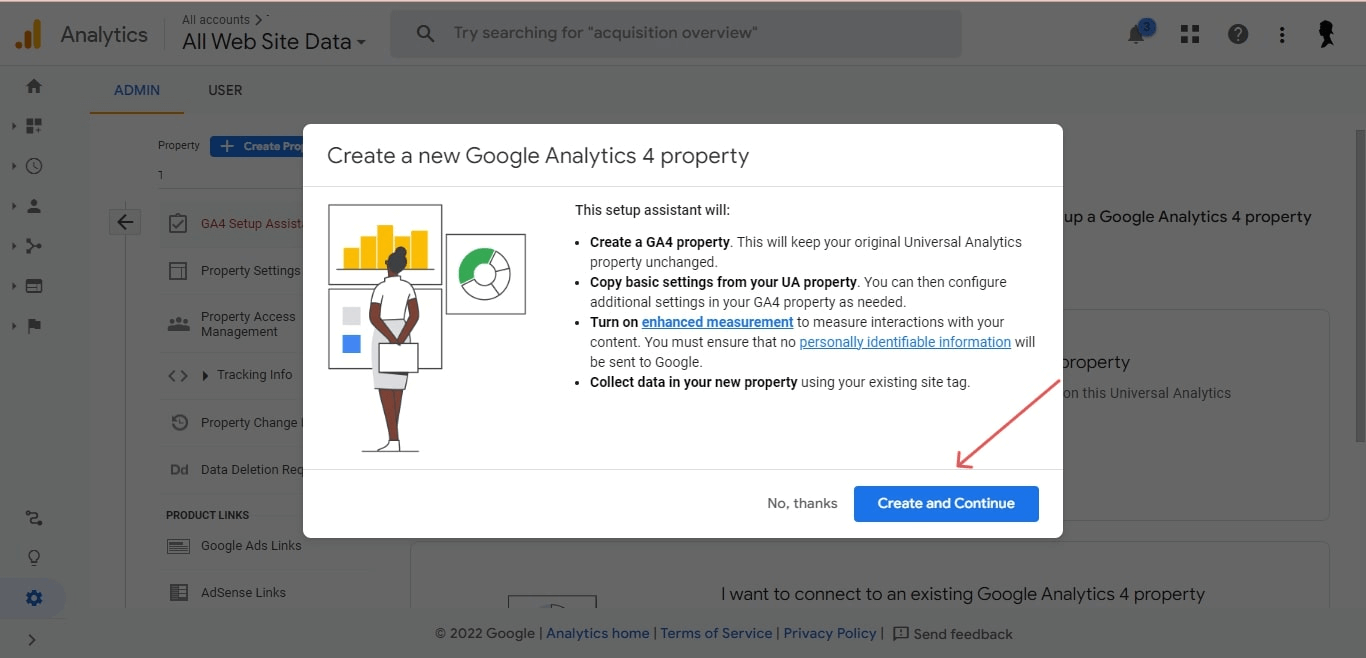The image size is (1366, 658).
Task: Open GA4 Setup Assistant via its checkmark icon
Action: (x=178, y=223)
